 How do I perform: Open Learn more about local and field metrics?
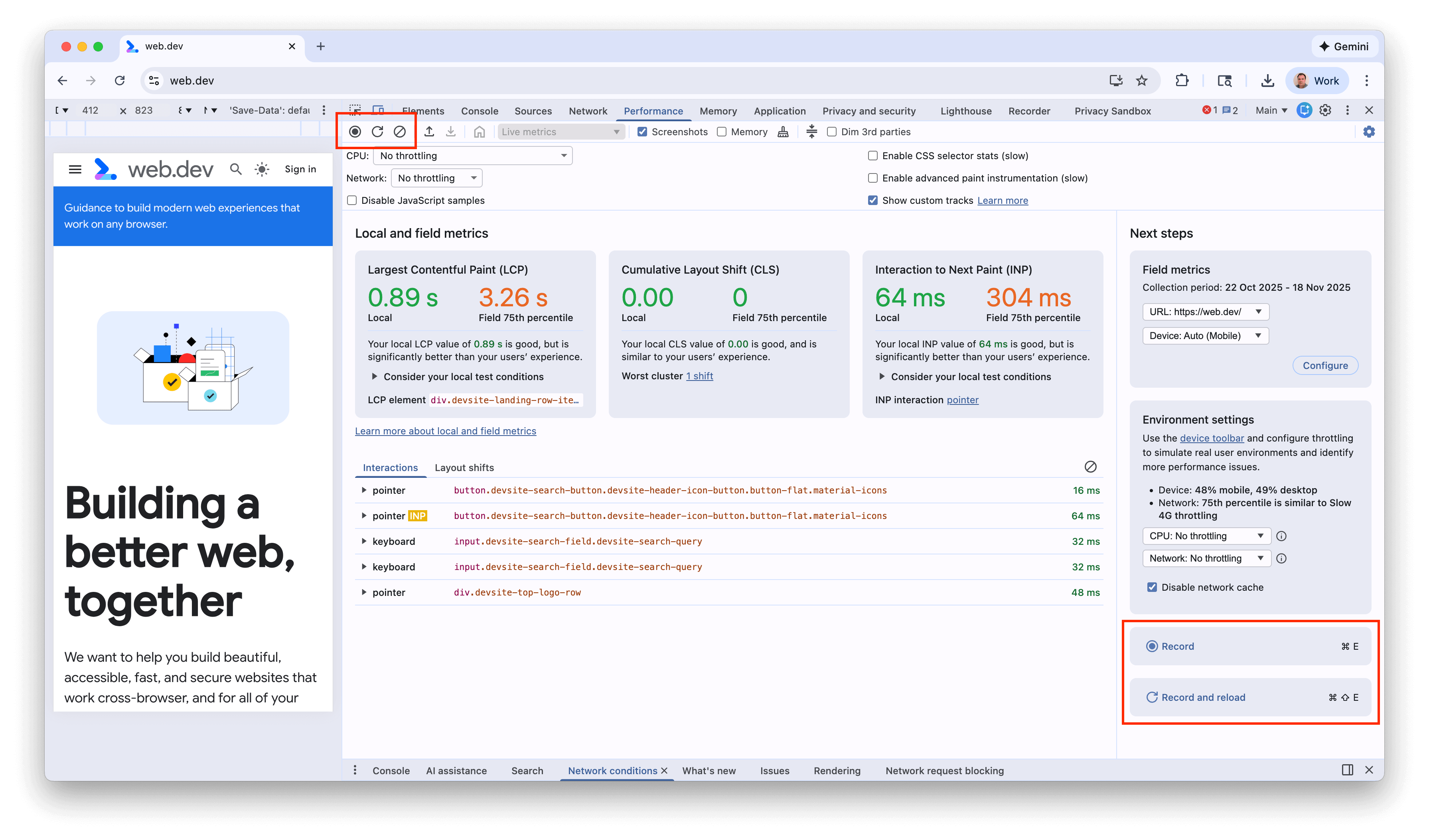tap(445, 431)
